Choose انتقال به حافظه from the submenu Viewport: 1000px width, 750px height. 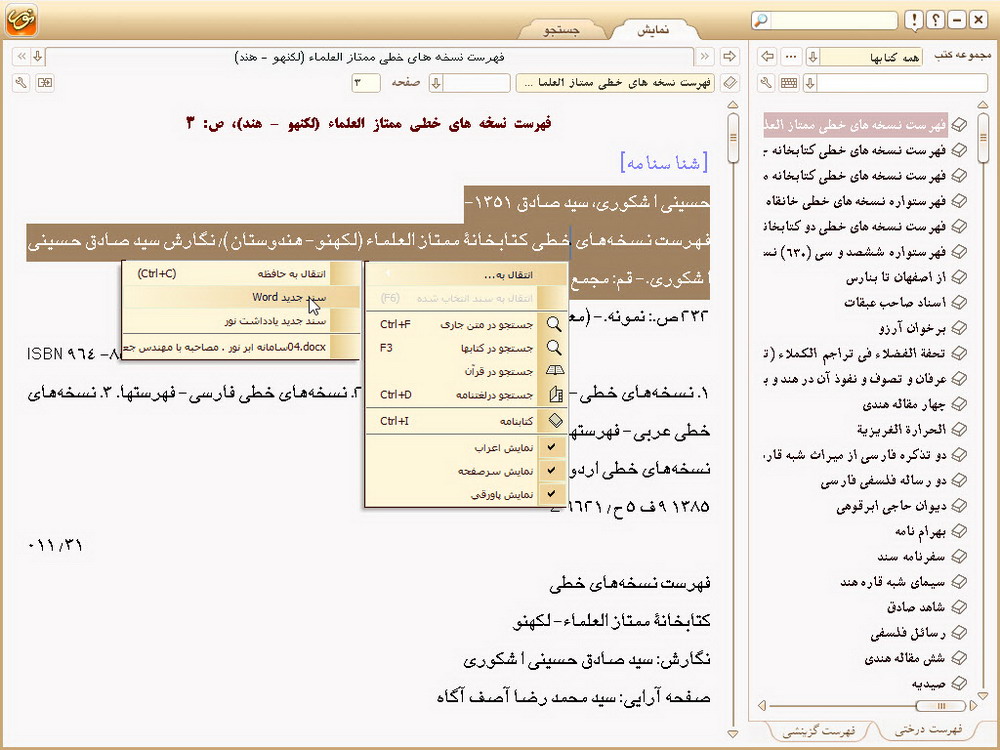[241, 274]
